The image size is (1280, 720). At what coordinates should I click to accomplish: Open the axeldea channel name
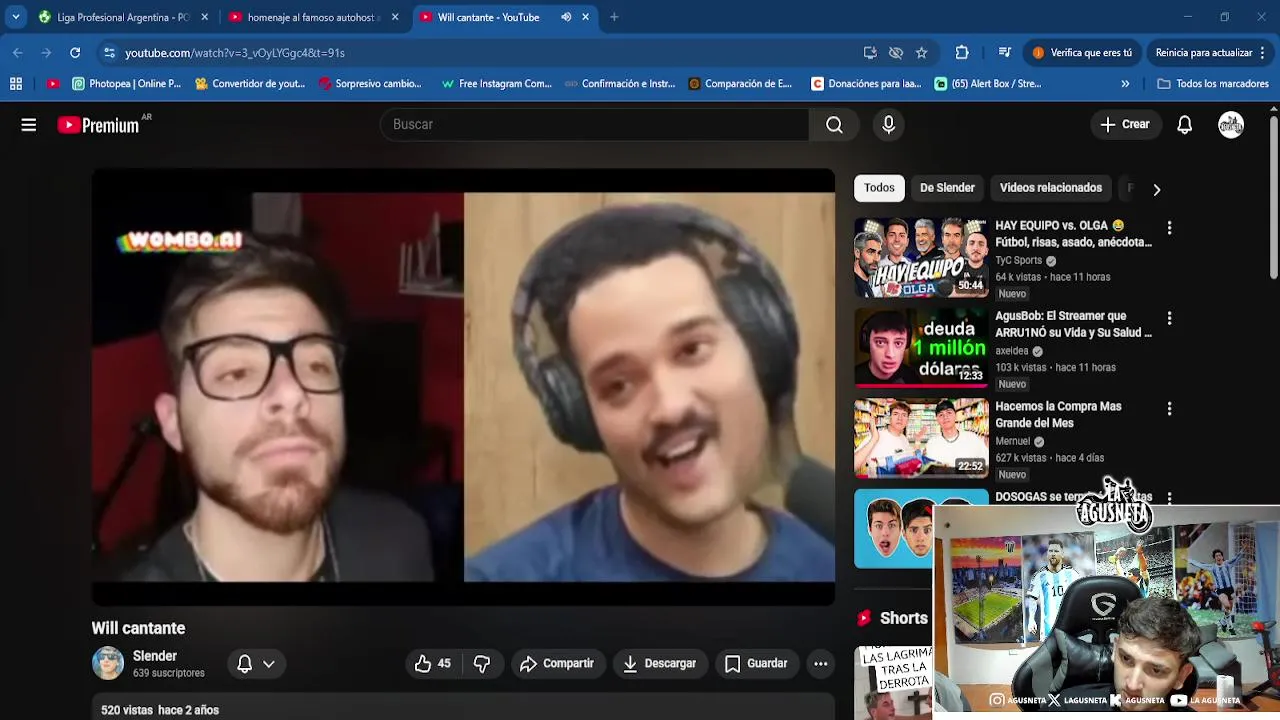1012,351
